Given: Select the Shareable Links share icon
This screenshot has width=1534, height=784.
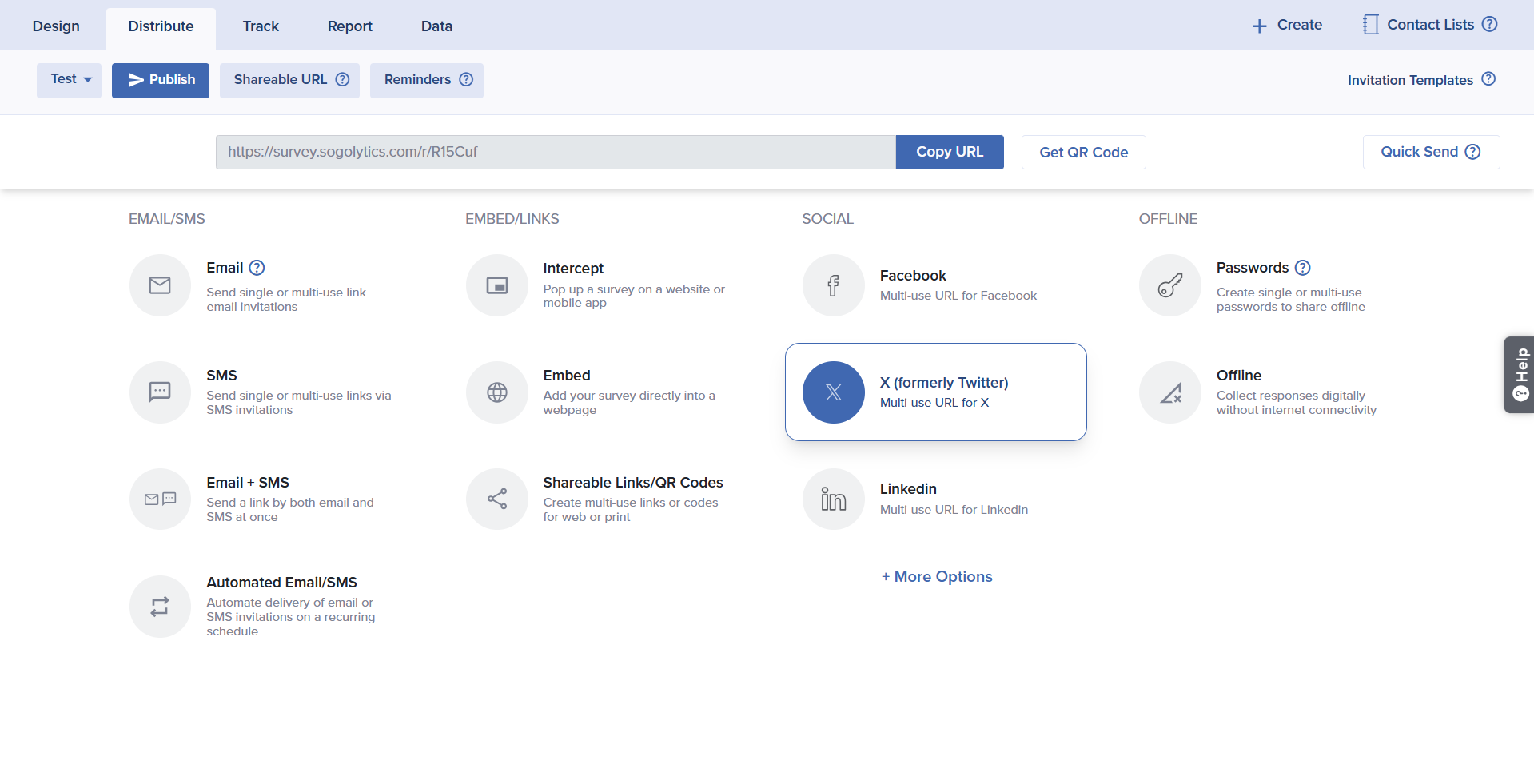Looking at the screenshot, I should tap(497, 499).
